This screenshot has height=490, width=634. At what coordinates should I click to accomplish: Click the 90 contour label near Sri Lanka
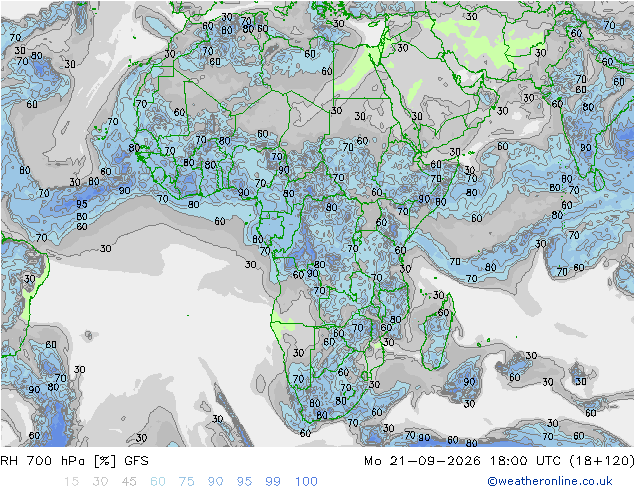pyautogui.click(x=586, y=148)
